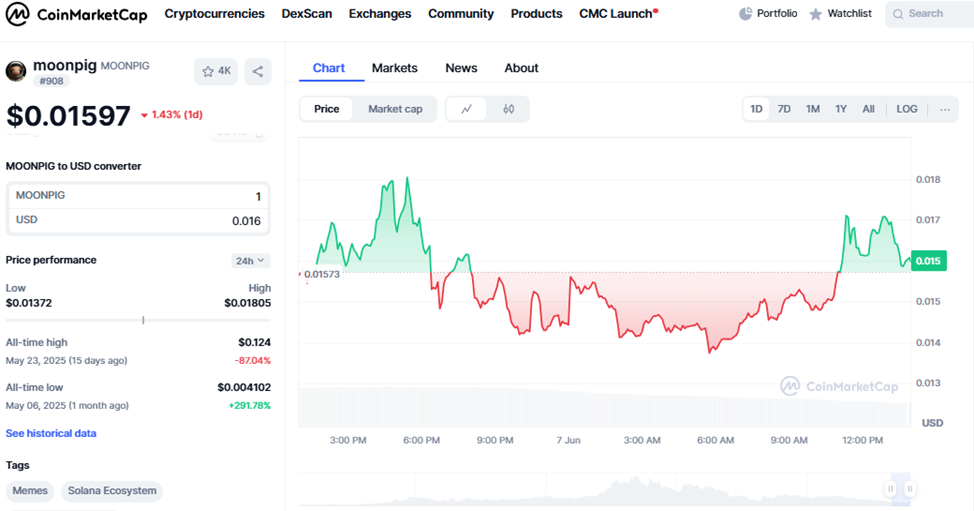Toggle the Price chart mode
The width and height of the screenshot is (974, 511).
coord(326,109)
